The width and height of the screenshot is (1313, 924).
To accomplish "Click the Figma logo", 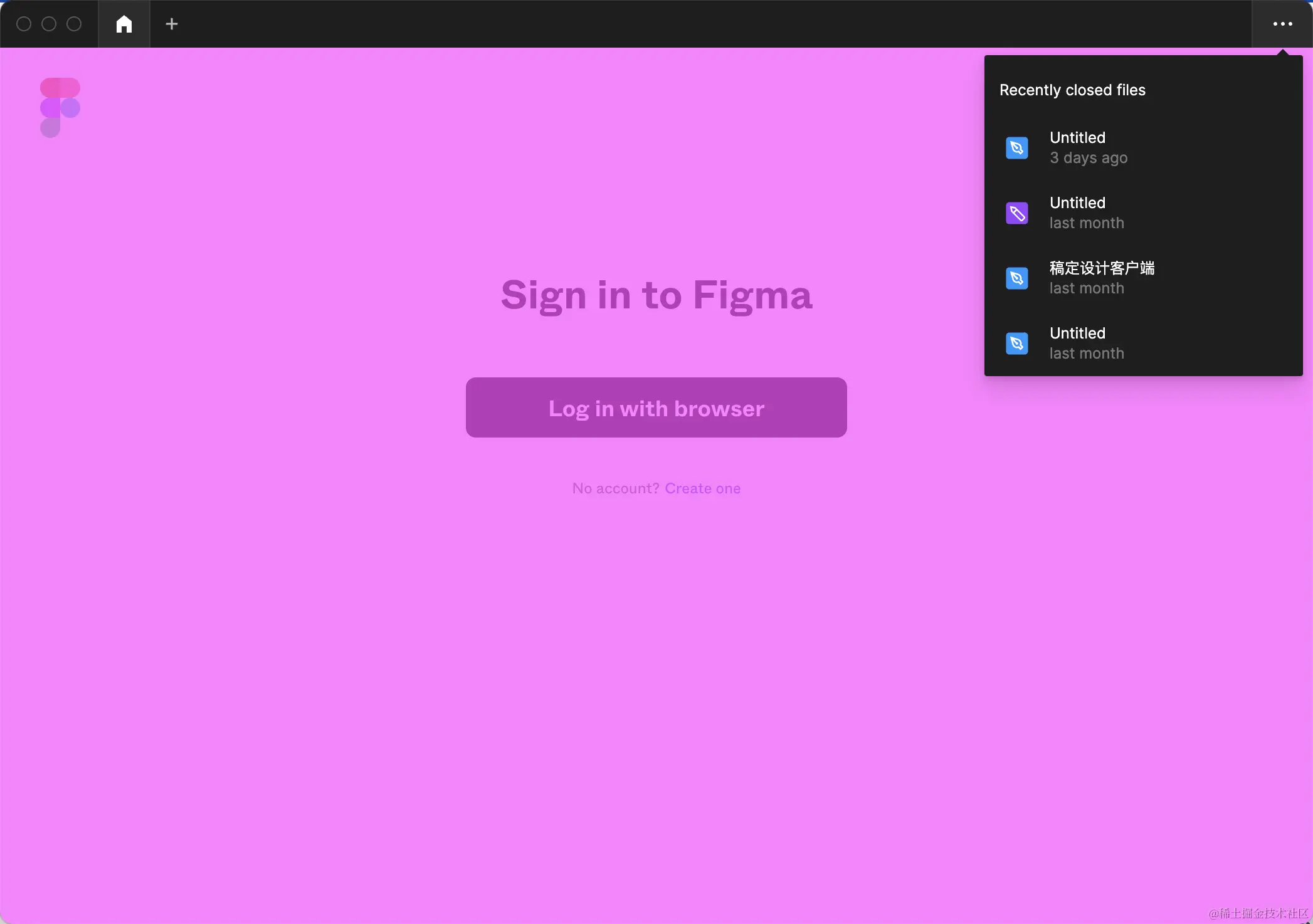I will (x=60, y=107).
